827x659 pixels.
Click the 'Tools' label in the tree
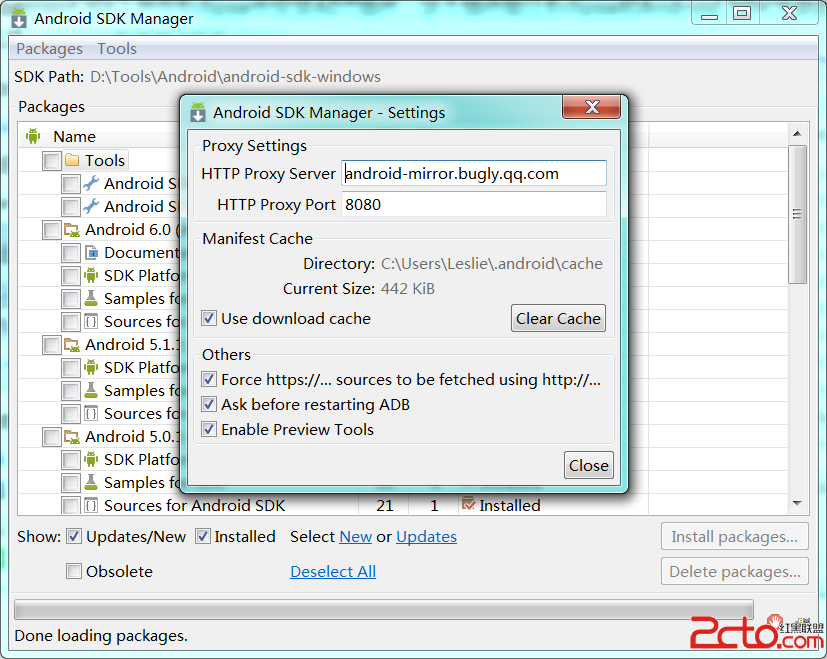105,160
